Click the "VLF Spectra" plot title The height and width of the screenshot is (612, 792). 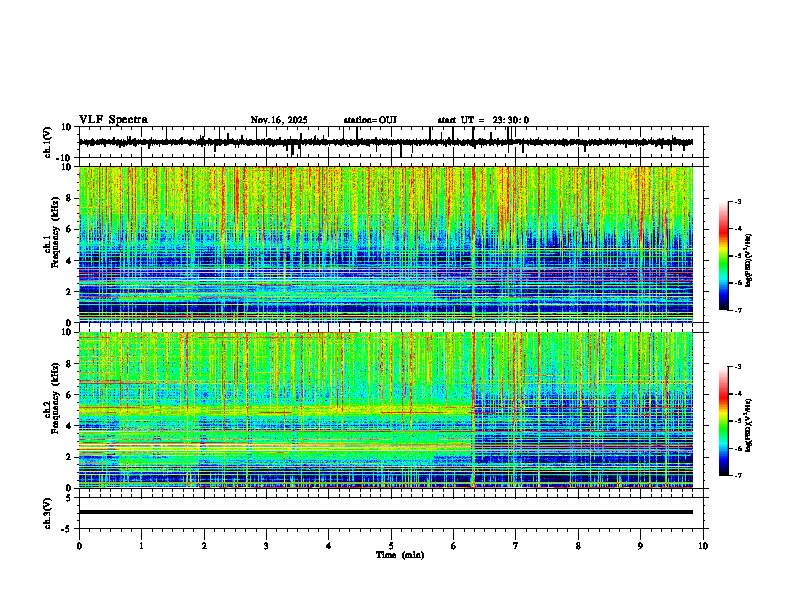113,120
